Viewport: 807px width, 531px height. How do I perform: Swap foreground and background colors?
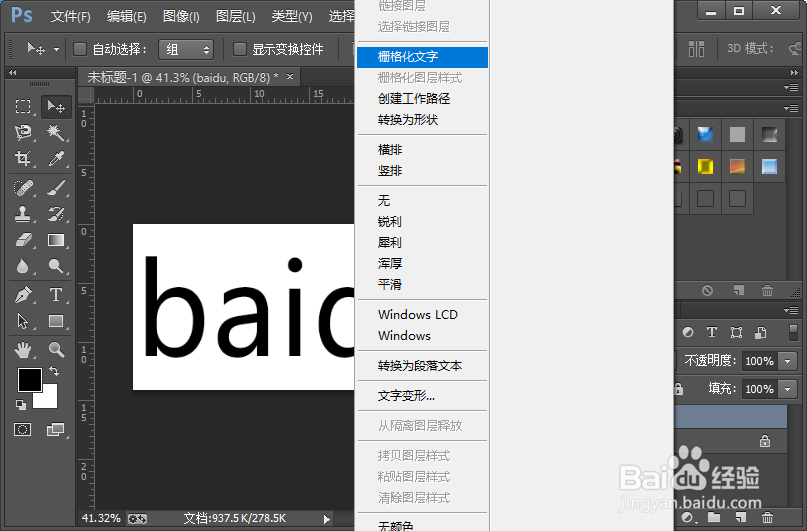(x=54, y=370)
